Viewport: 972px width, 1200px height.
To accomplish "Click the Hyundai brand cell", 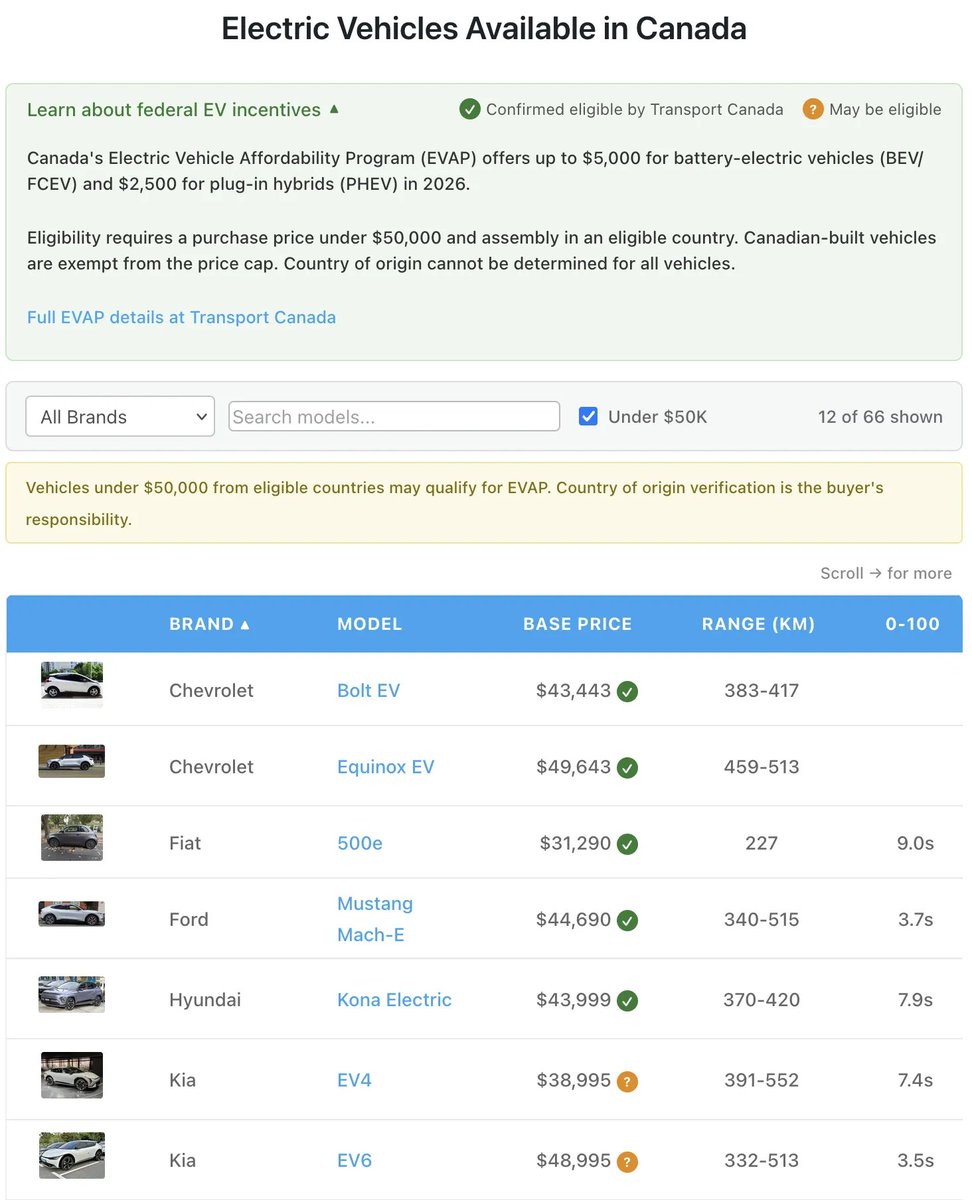I will (205, 1000).
